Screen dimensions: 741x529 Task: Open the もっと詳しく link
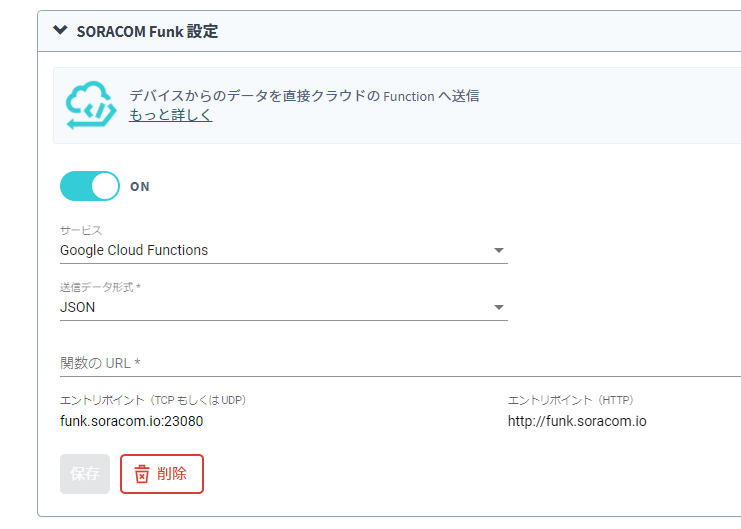[170, 115]
